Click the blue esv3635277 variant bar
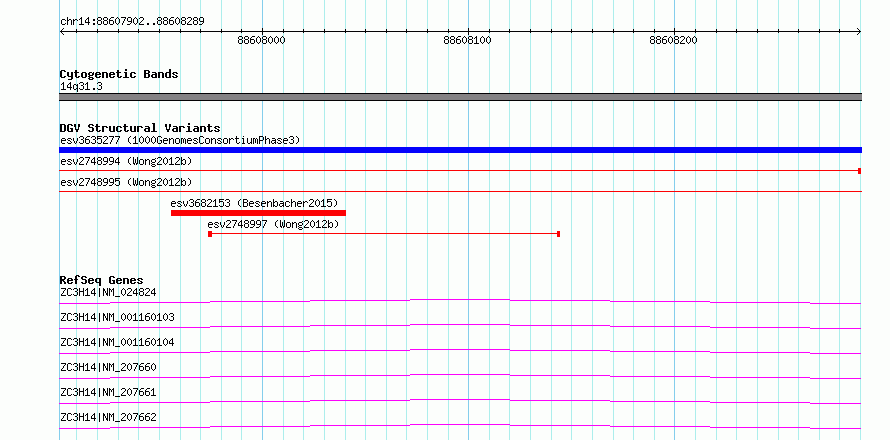This screenshot has width=890, height=440. 460,150
